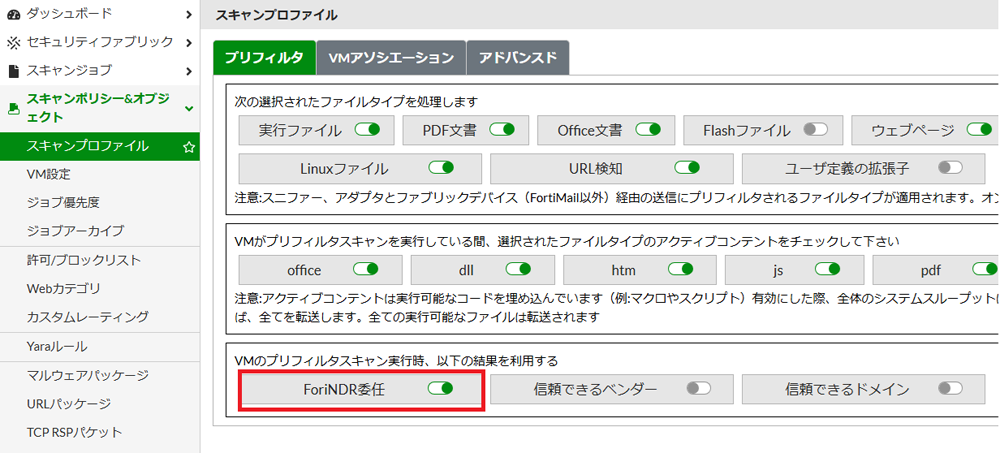The height and width of the screenshot is (453, 1000).
Task: Go to マルウェアパッケージ page
Action: (100, 375)
